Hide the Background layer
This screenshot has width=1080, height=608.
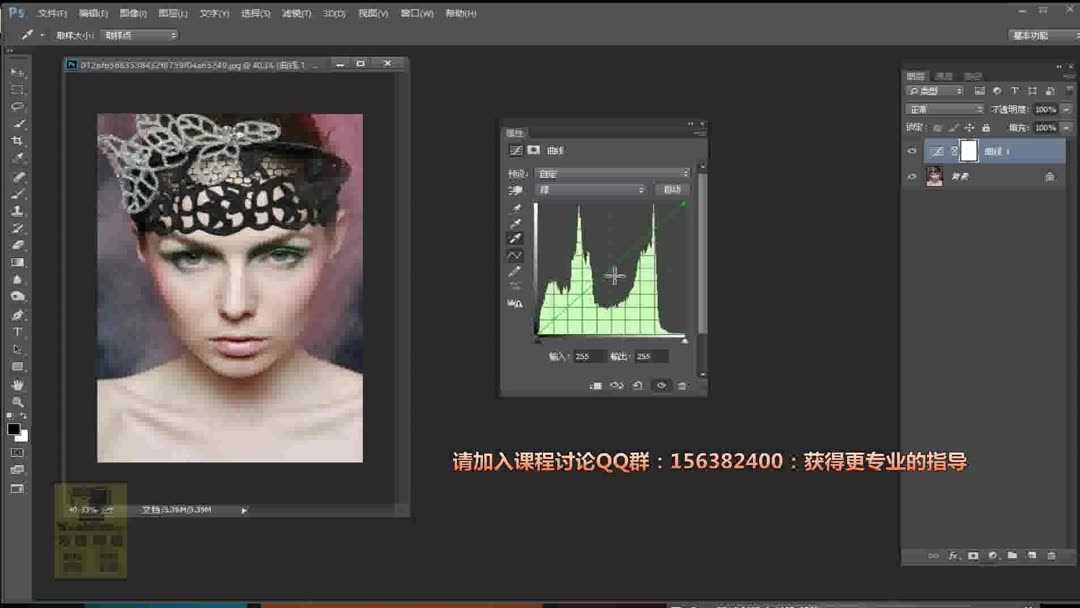coord(911,177)
